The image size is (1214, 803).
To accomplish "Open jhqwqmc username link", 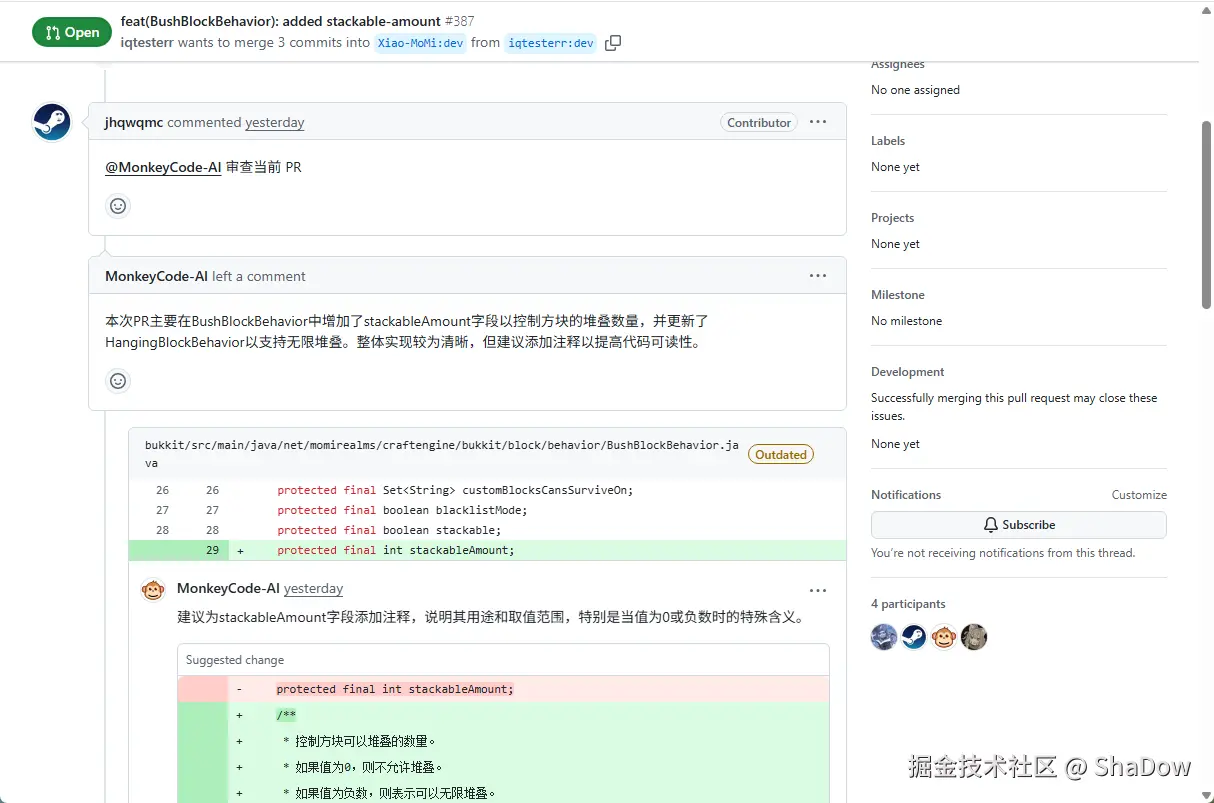I will tap(134, 122).
